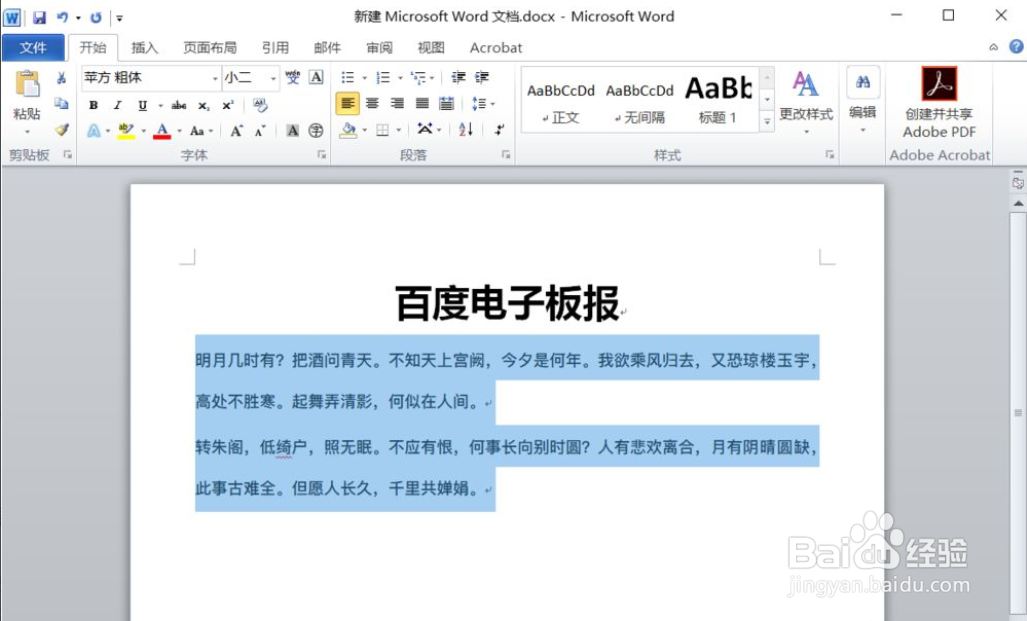
Task: Expand the Styles gallery more button
Action: click(x=766, y=121)
